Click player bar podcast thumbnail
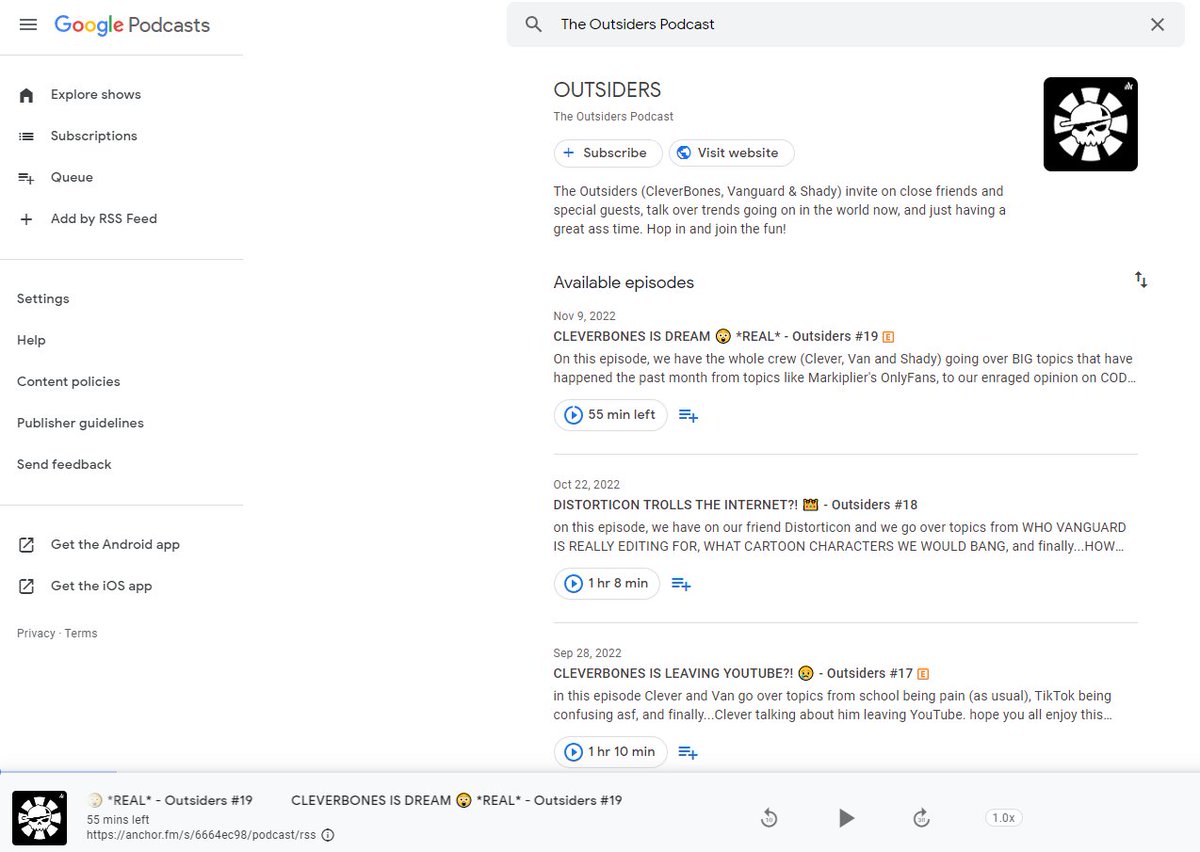Image resolution: width=1200 pixels, height=852 pixels. pyautogui.click(x=39, y=818)
